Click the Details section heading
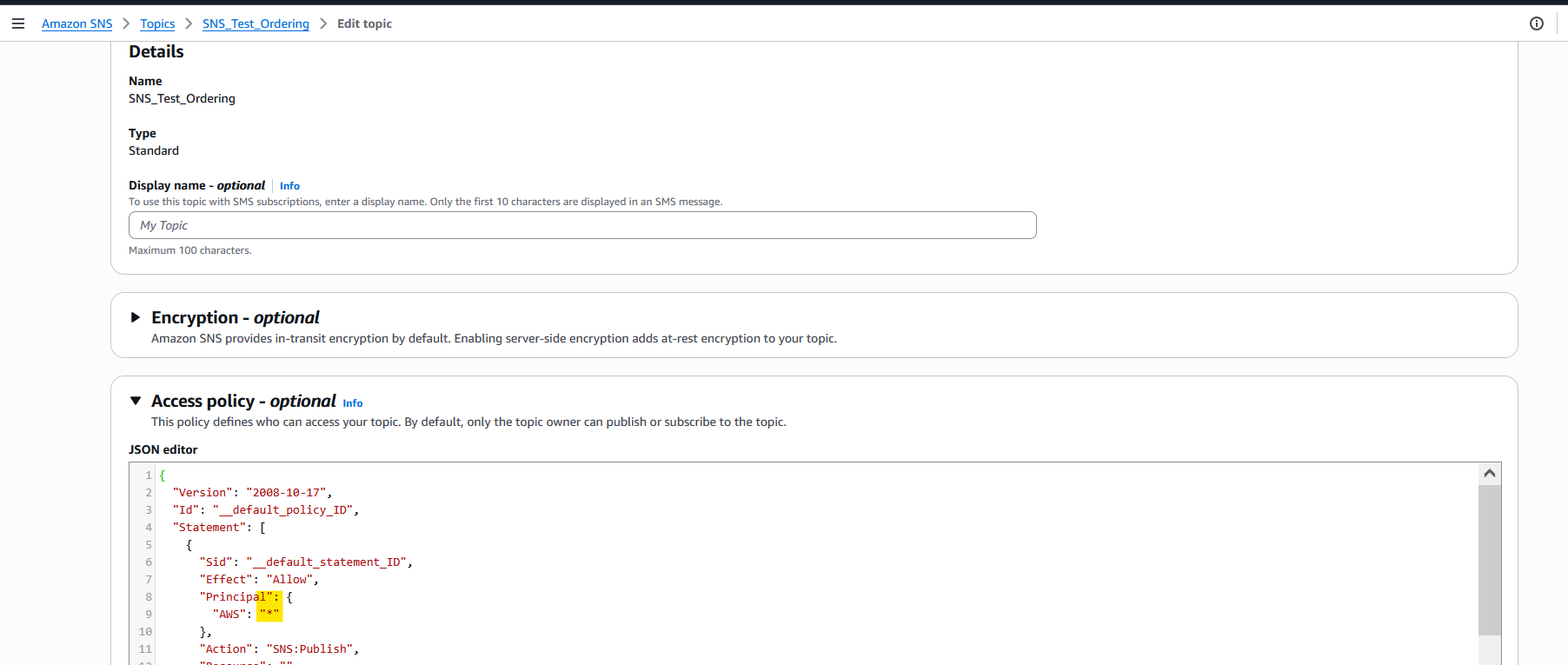The image size is (1568, 665). point(156,51)
